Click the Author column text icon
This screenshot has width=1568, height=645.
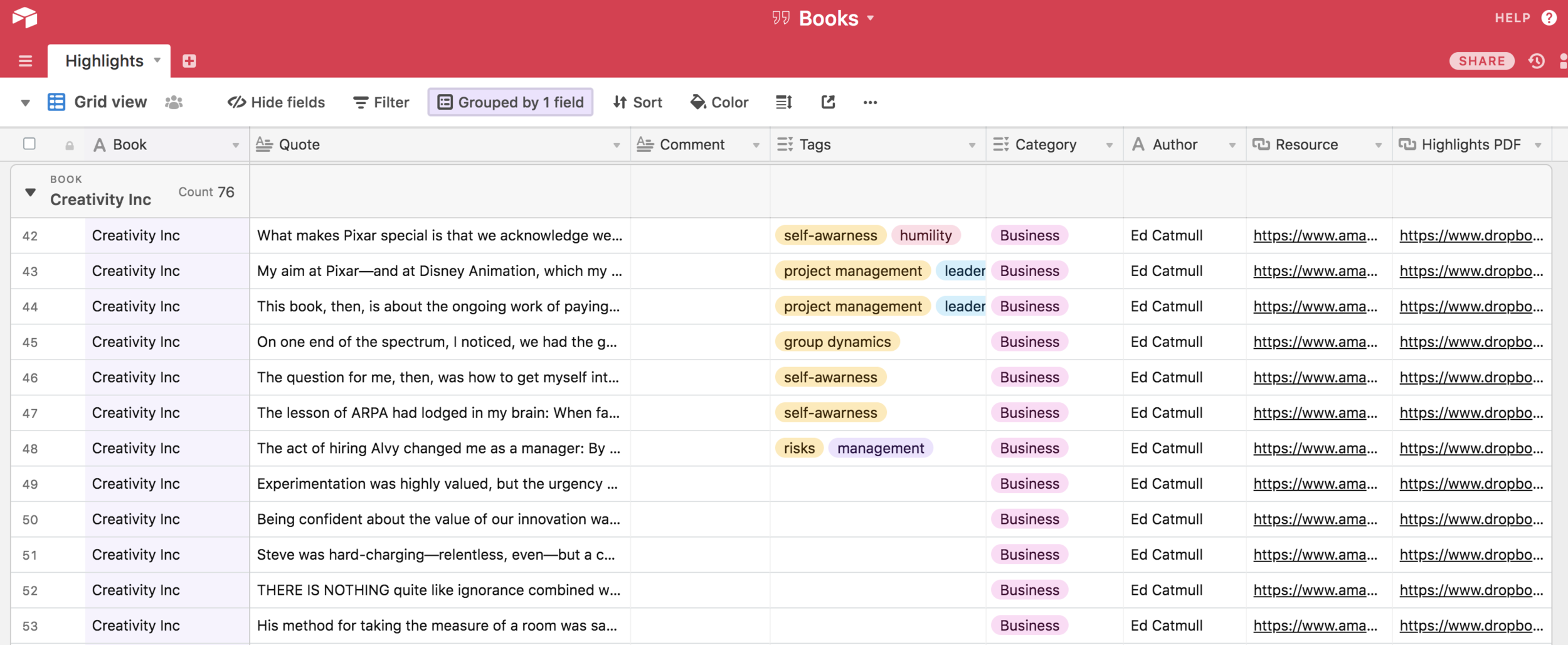pyautogui.click(x=1138, y=144)
